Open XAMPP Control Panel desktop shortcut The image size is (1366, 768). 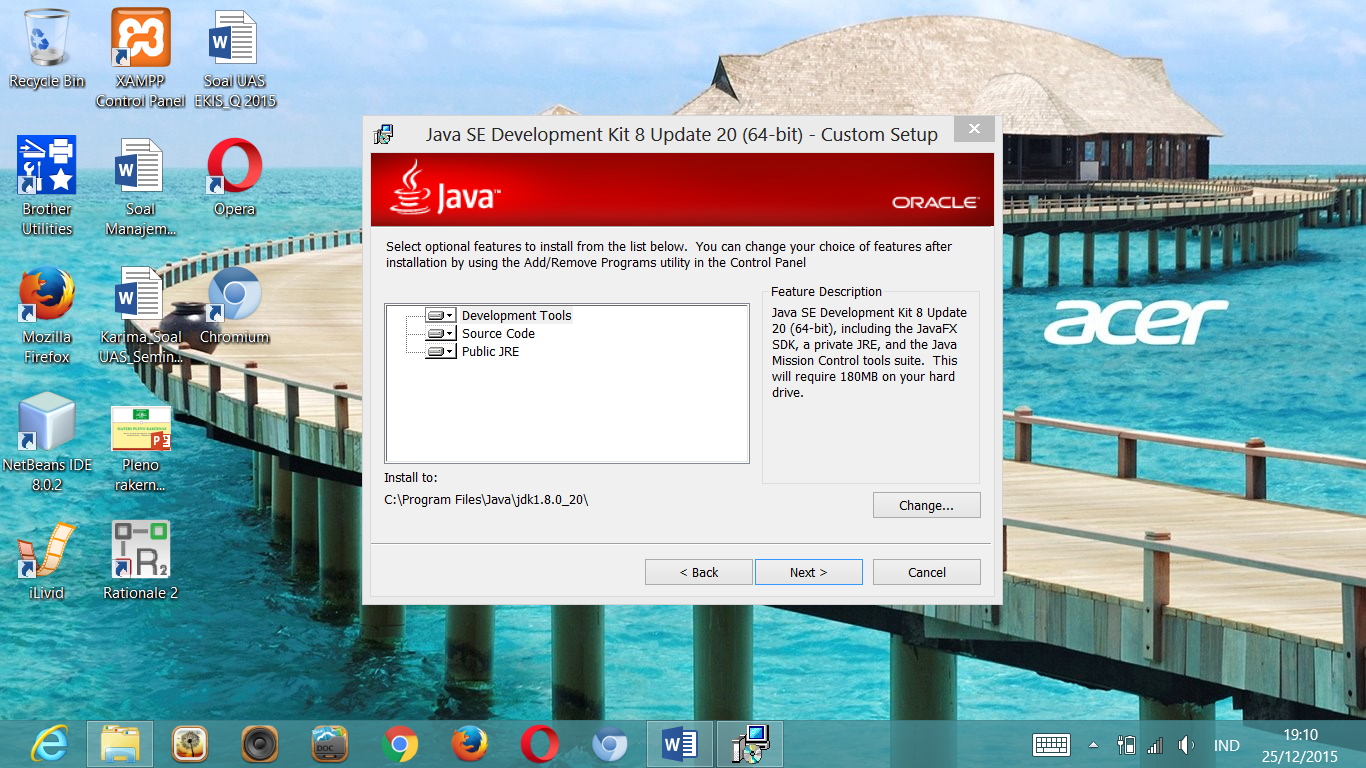140,58
